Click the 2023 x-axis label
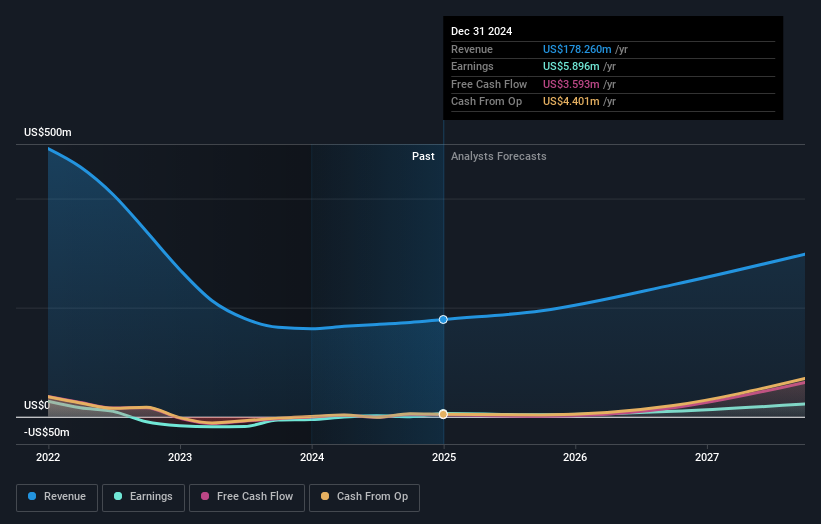Viewport: 821px width, 524px height. [180, 457]
